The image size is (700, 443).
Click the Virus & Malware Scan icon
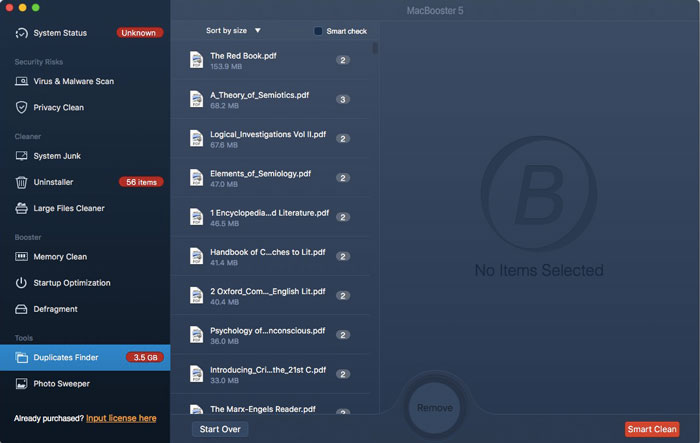tap(21, 81)
